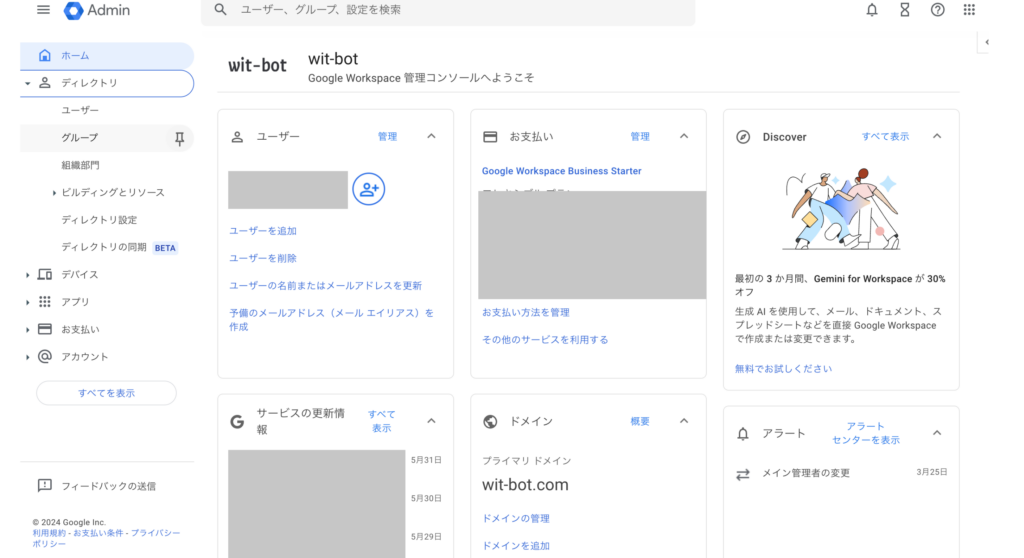Click the すべてを表示 button

tap(106, 393)
